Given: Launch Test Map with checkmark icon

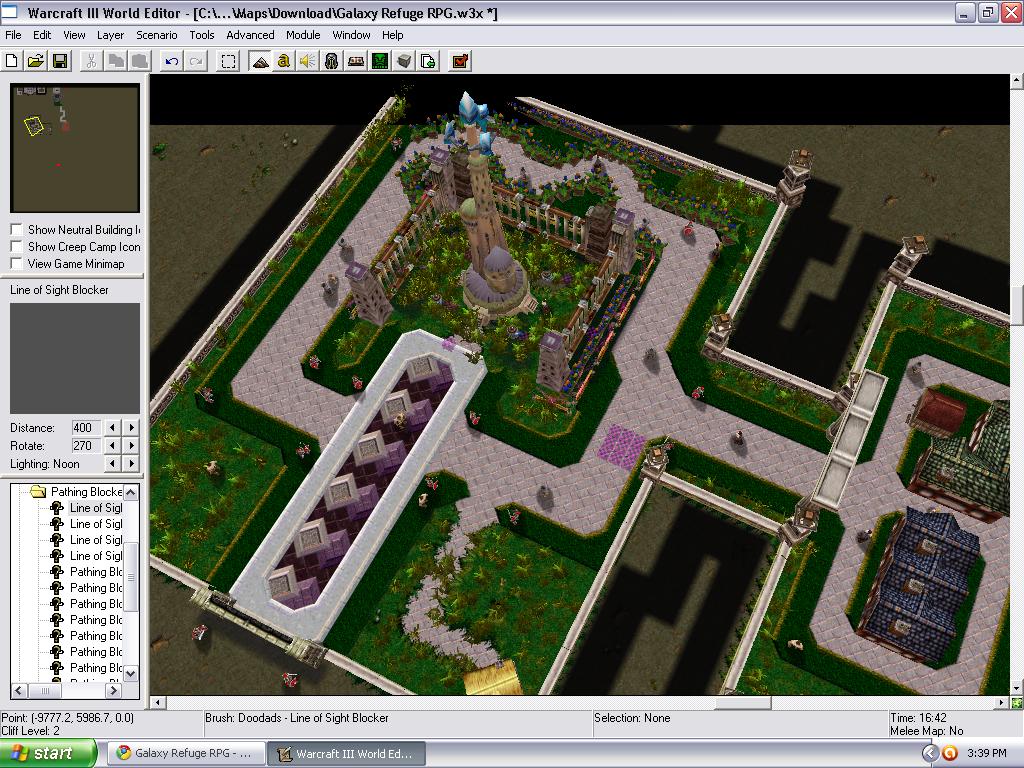Looking at the screenshot, I should pos(460,61).
